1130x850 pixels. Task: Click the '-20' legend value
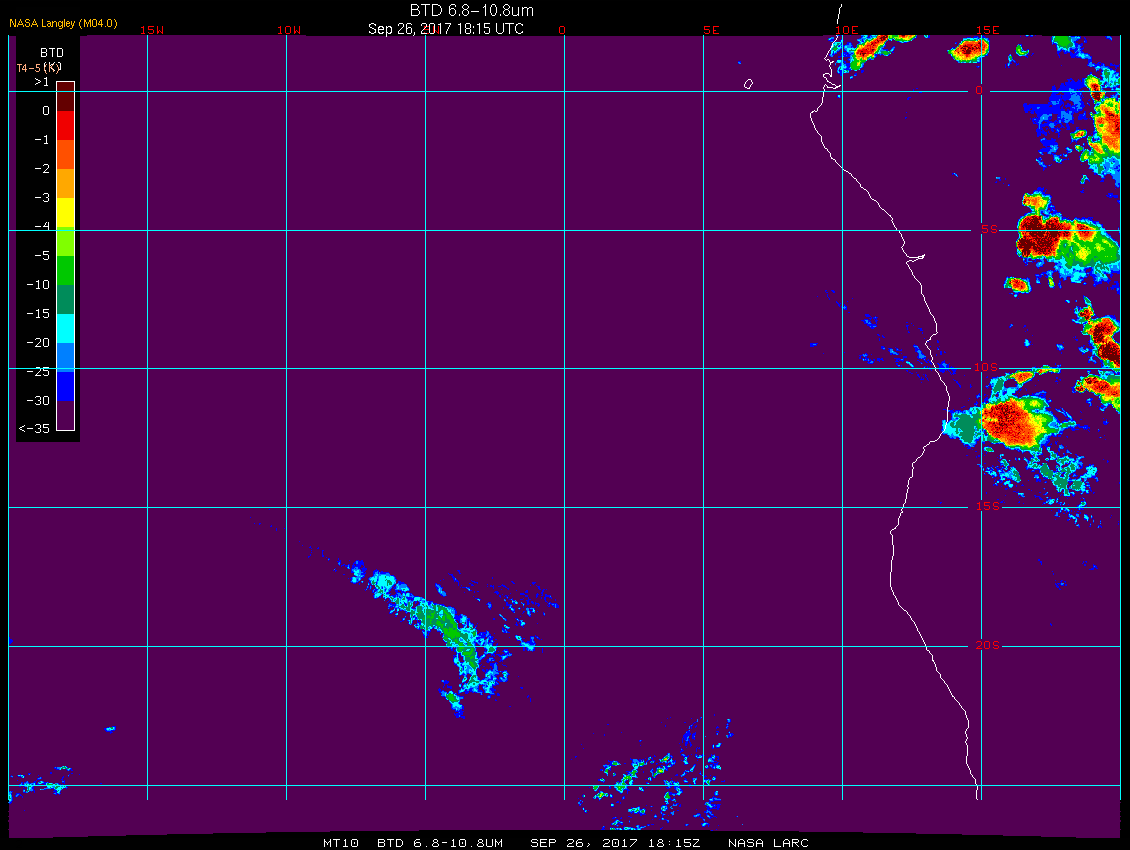38,342
